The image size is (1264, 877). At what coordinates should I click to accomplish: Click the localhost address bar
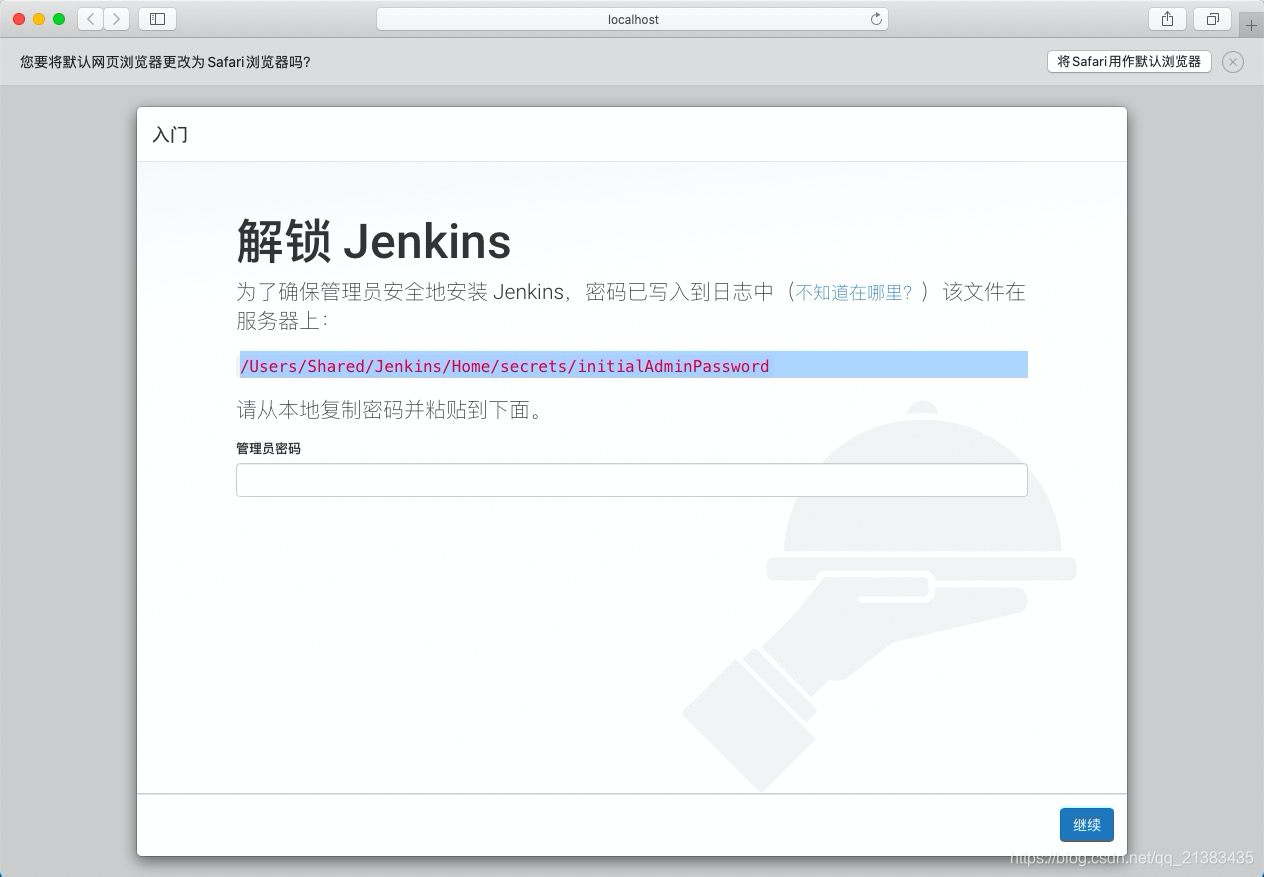632,19
